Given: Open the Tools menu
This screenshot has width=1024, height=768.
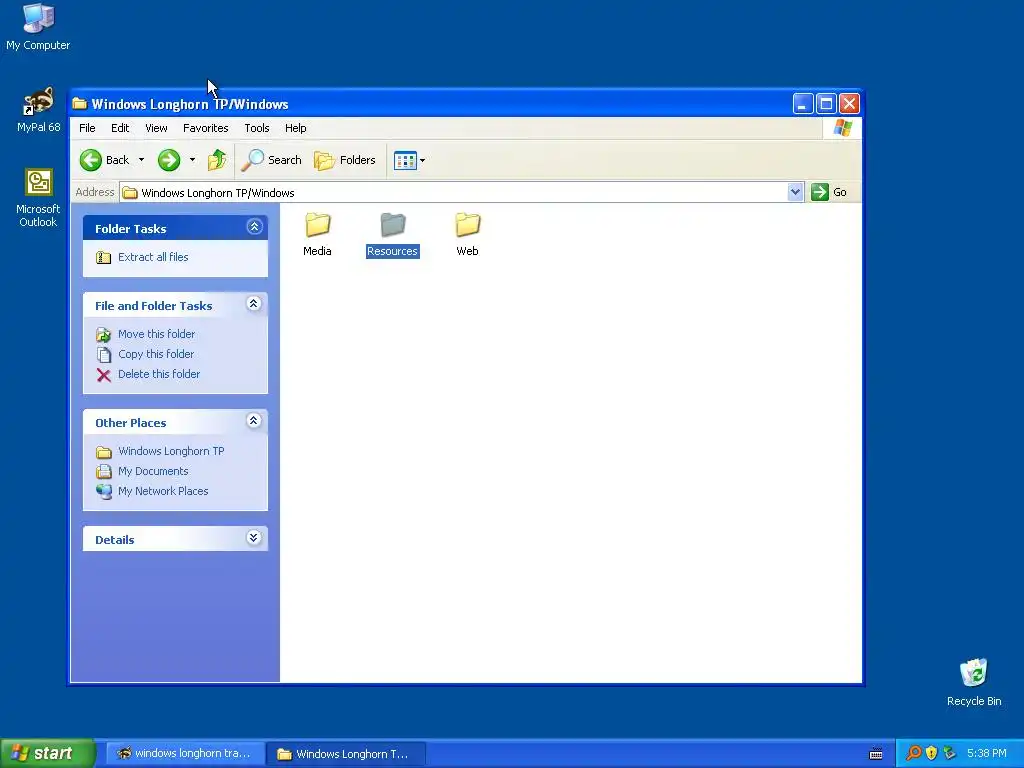Looking at the screenshot, I should tap(257, 128).
